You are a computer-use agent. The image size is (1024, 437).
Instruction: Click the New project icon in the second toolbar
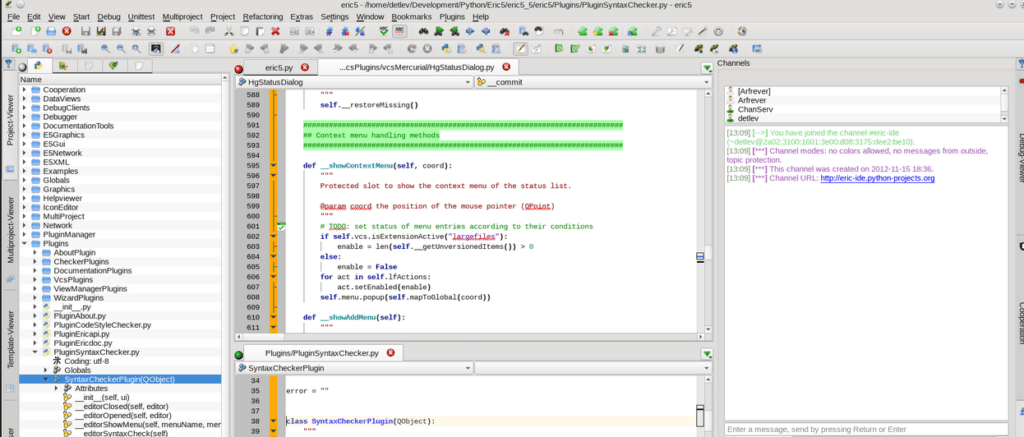(16, 48)
